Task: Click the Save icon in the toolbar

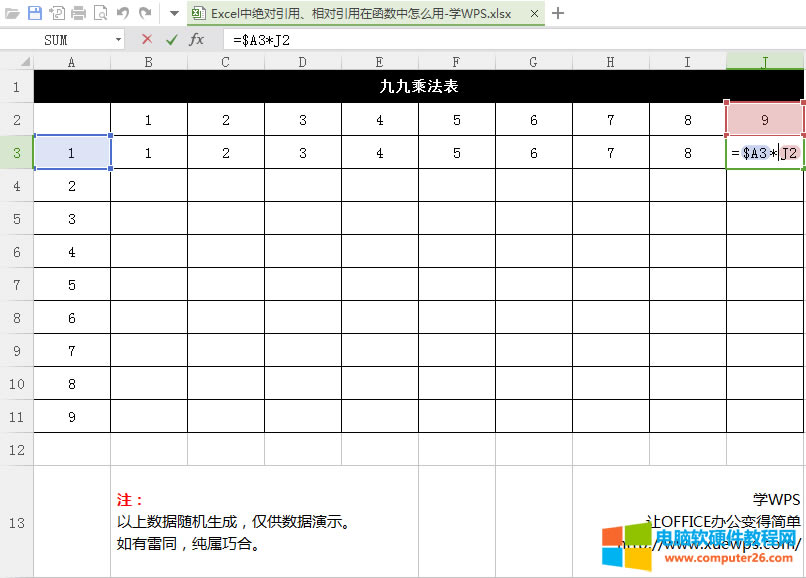Action: (36, 13)
